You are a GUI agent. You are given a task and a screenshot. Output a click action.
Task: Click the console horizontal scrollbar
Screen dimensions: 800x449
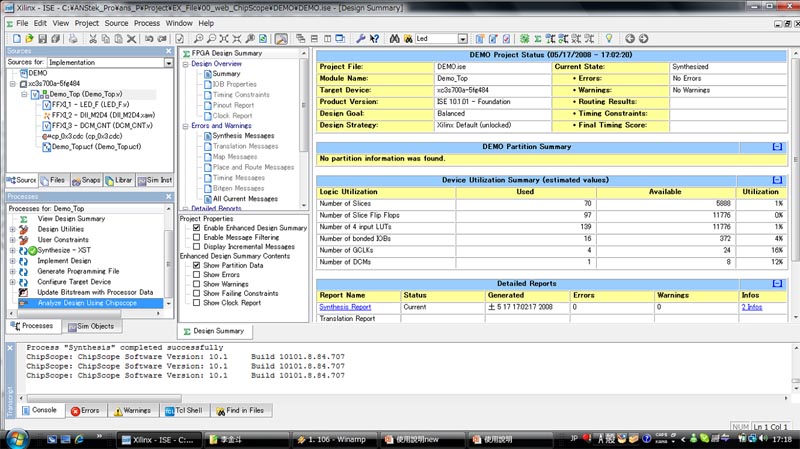105,398
